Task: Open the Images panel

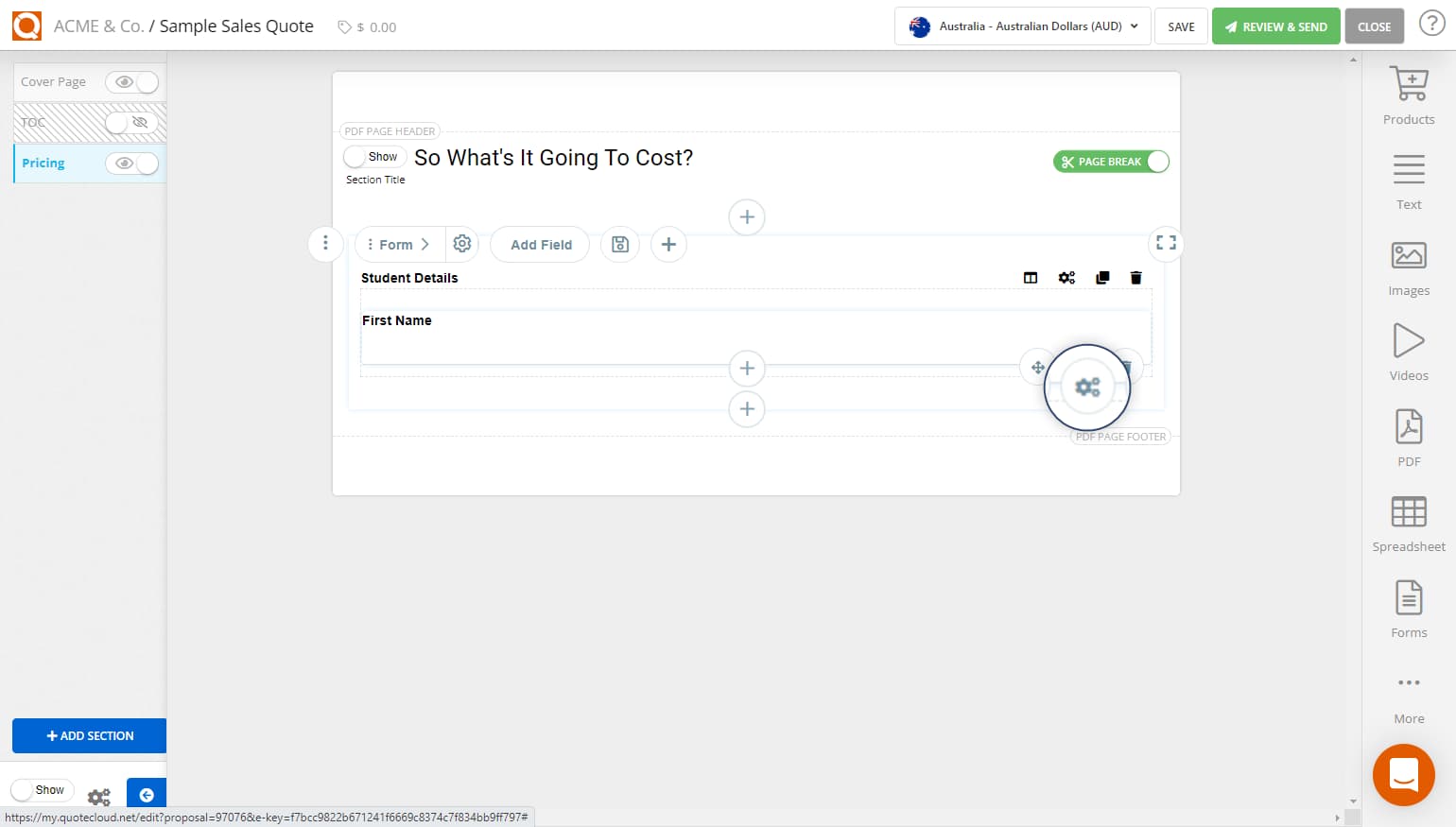Action: (1408, 264)
